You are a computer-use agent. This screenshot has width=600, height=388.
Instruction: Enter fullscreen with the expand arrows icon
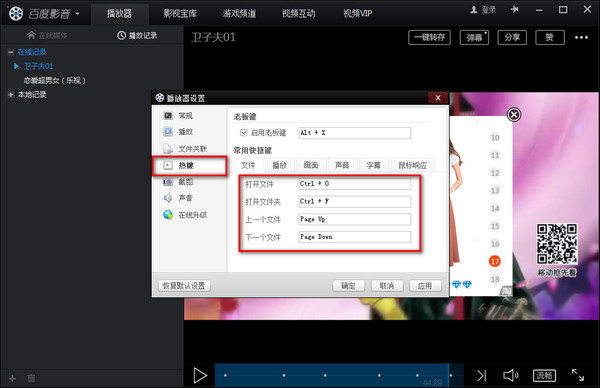pyautogui.click(x=578, y=375)
